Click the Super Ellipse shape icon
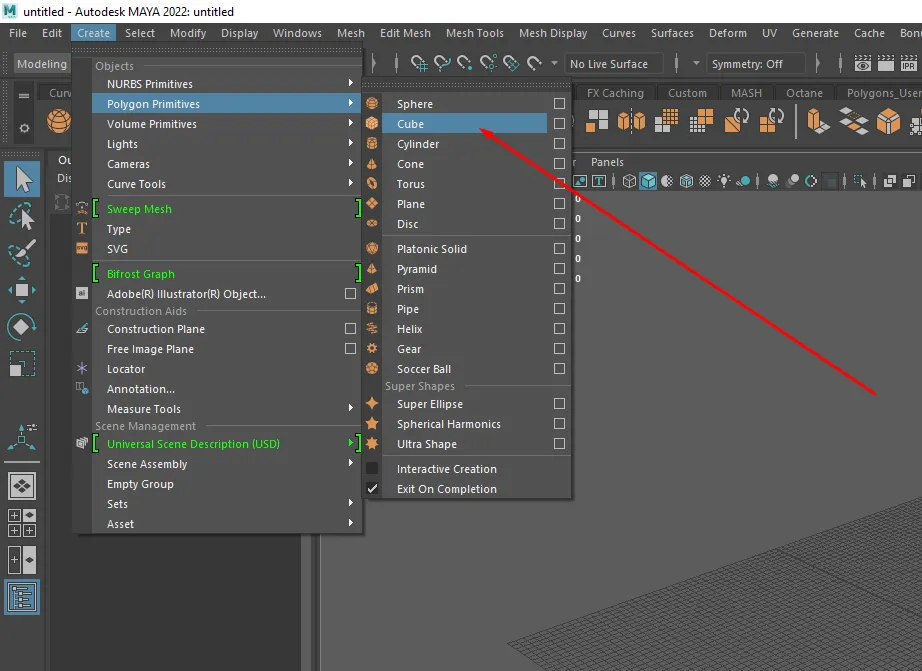922x671 pixels. pyautogui.click(x=372, y=403)
